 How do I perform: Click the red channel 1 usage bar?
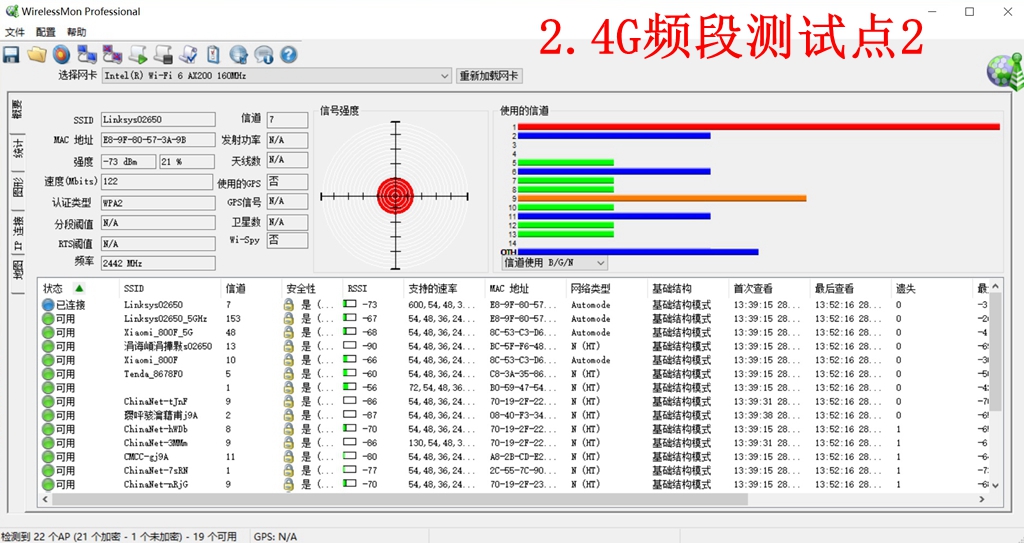click(759, 127)
